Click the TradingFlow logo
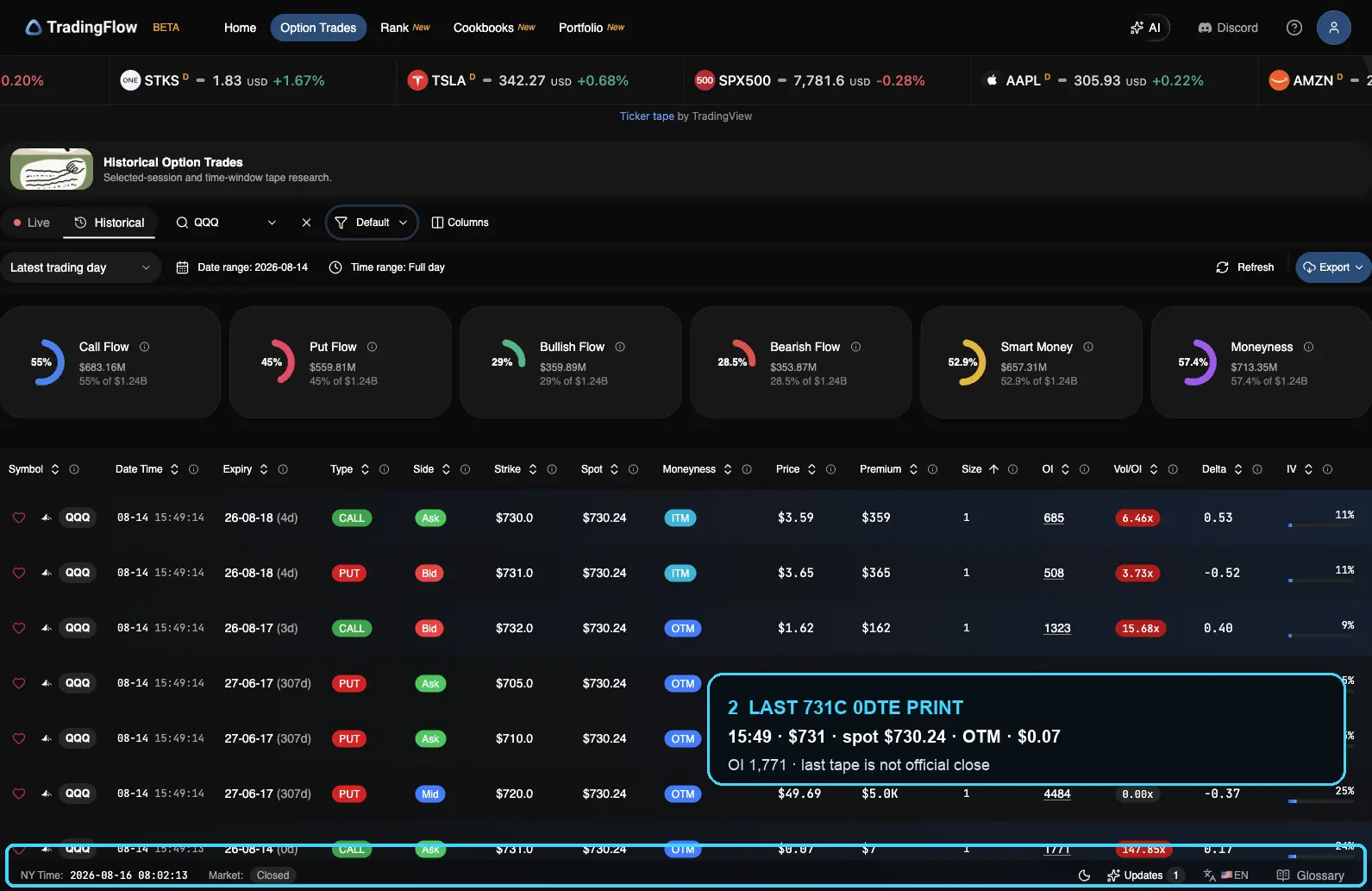1372x891 pixels. (81, 28)
